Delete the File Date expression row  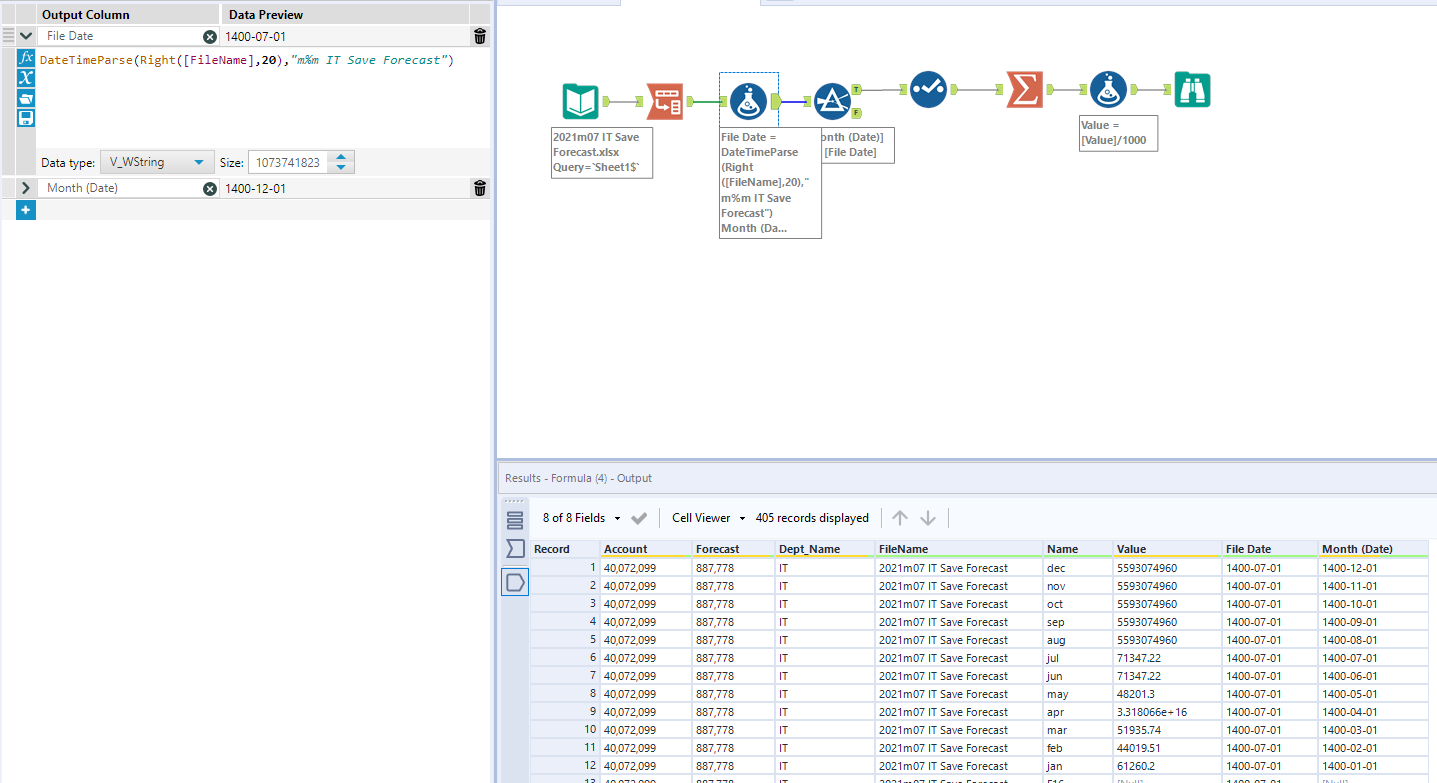480,36
